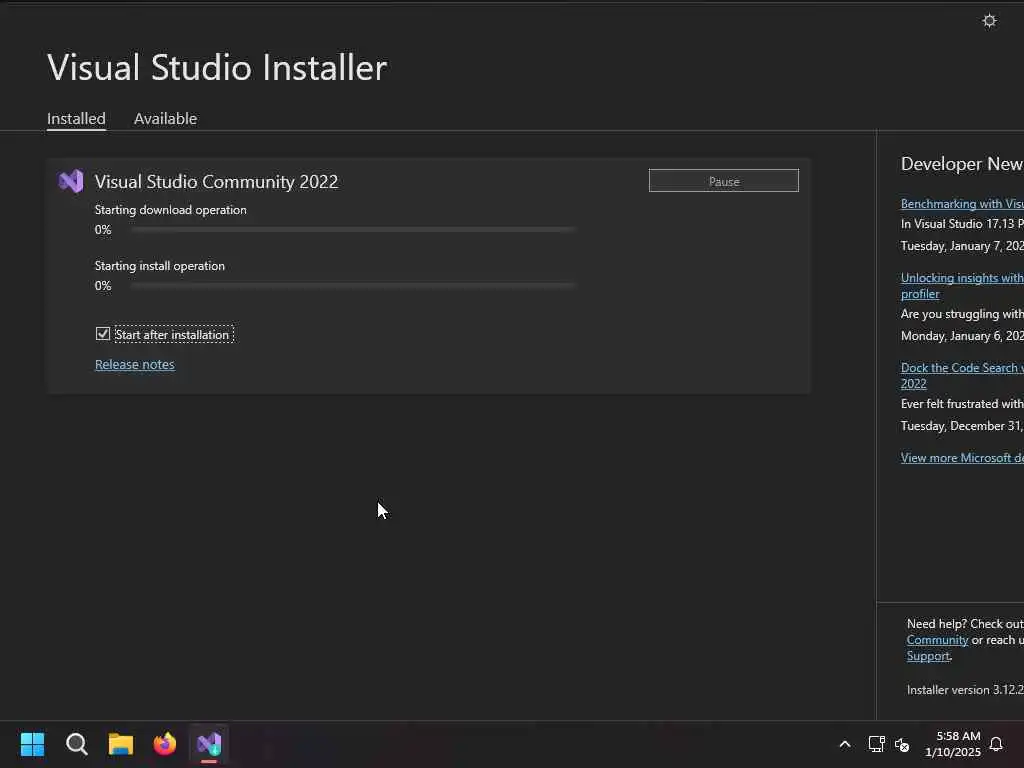Open Dock the Code Search news link
The height and width of the screenshot is (768, 1024).
point(962,376)
